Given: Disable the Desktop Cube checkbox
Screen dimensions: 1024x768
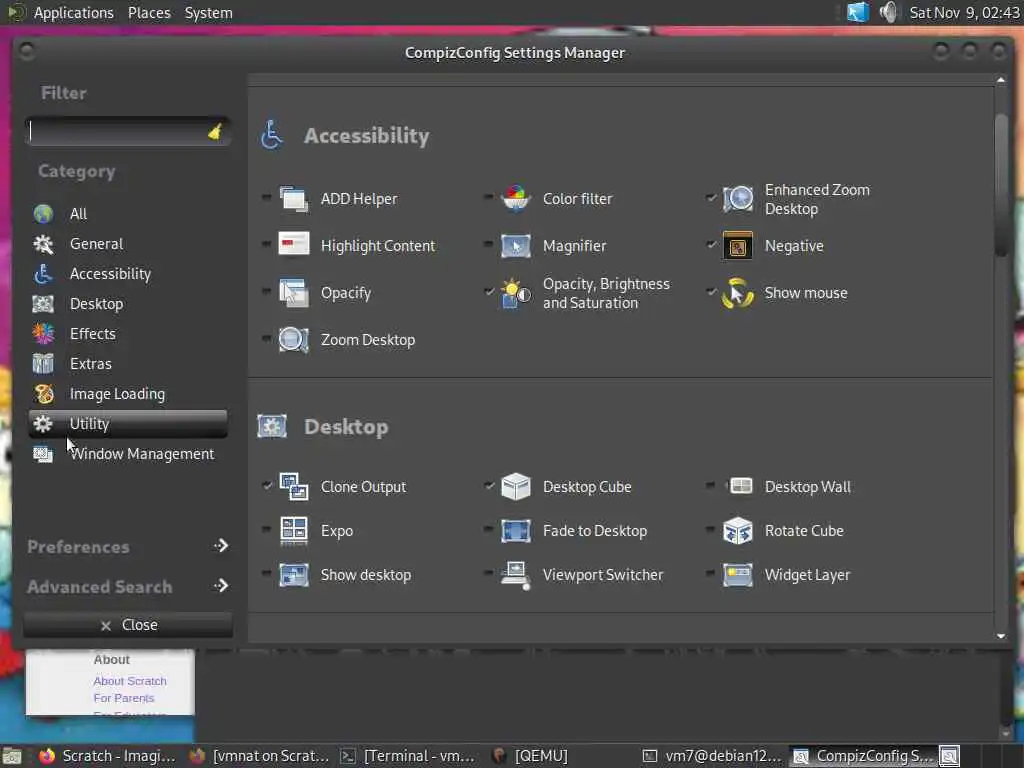Looking at the screenshot, I should 489,485.
